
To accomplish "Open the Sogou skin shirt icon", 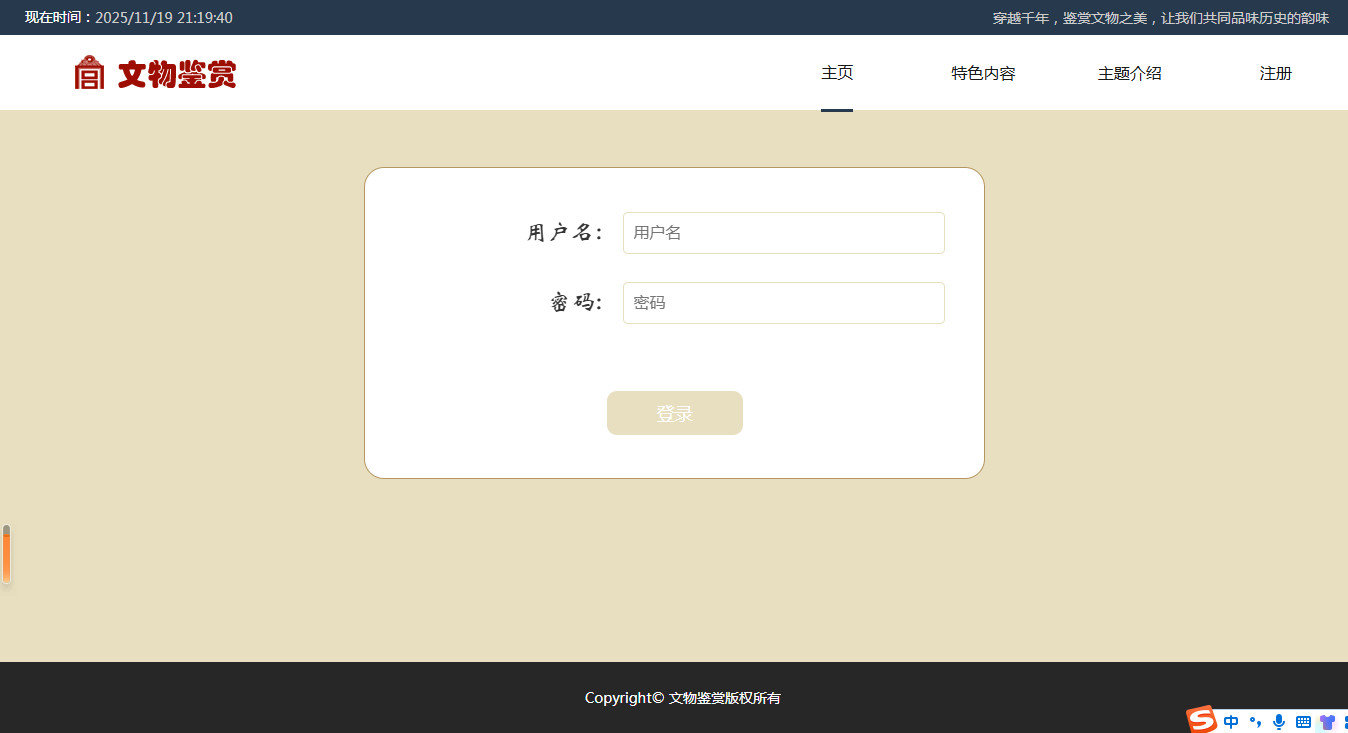I will pos(1327,722).
